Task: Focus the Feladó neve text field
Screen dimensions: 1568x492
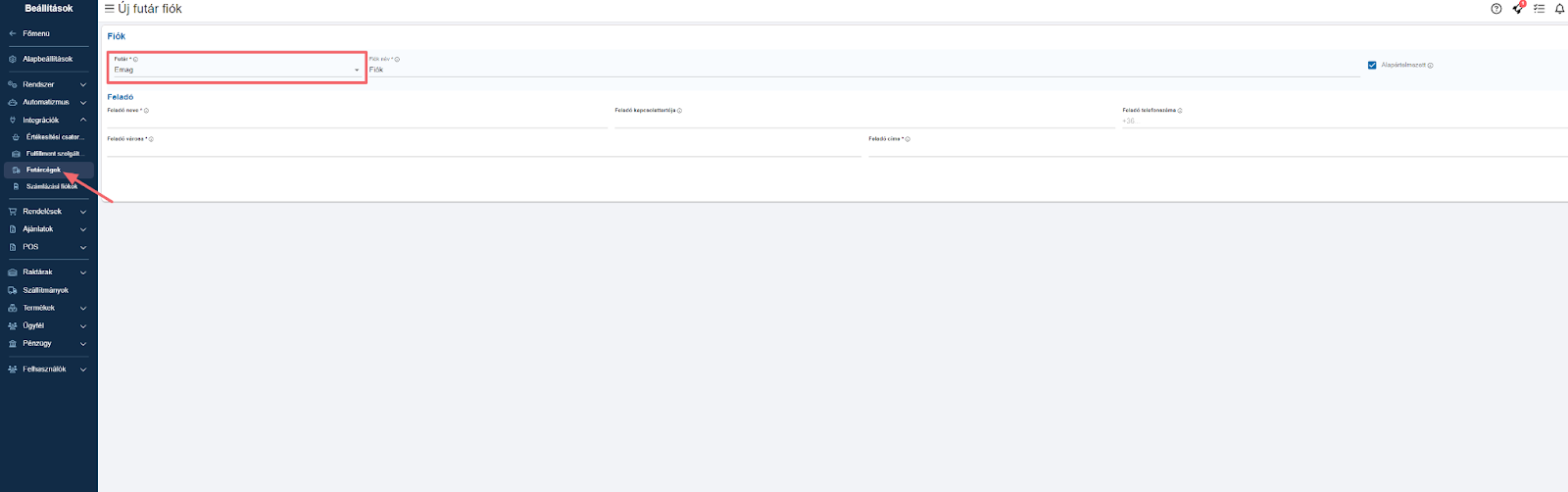Action: [357, 122]
